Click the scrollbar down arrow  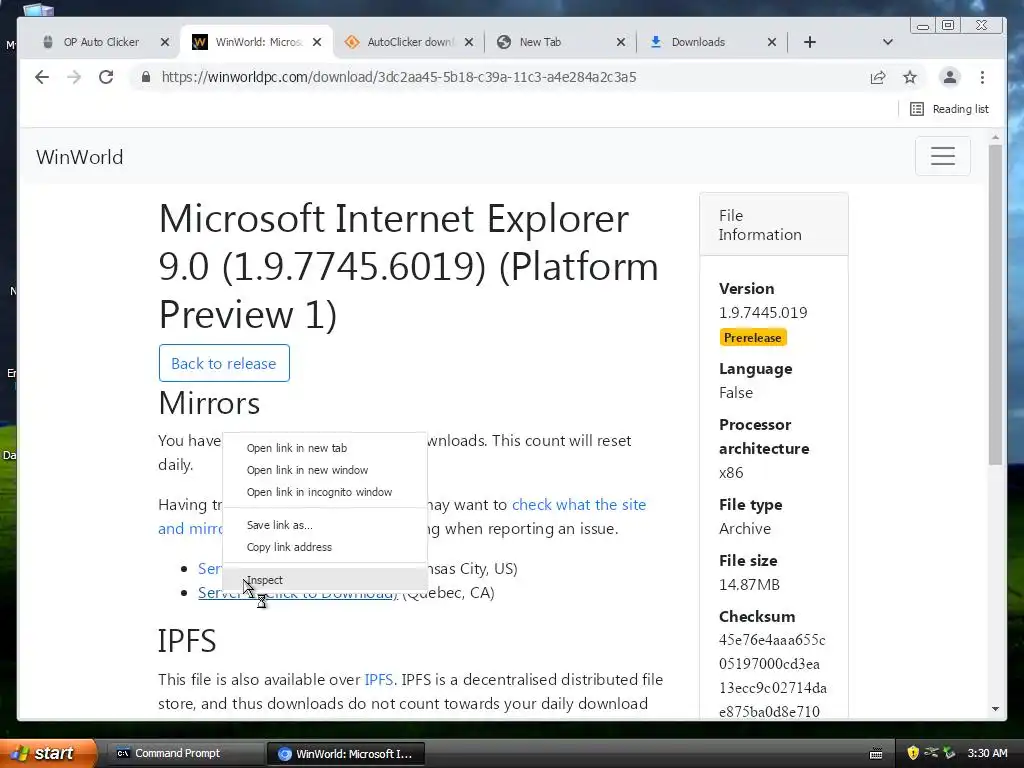[995, 709]
